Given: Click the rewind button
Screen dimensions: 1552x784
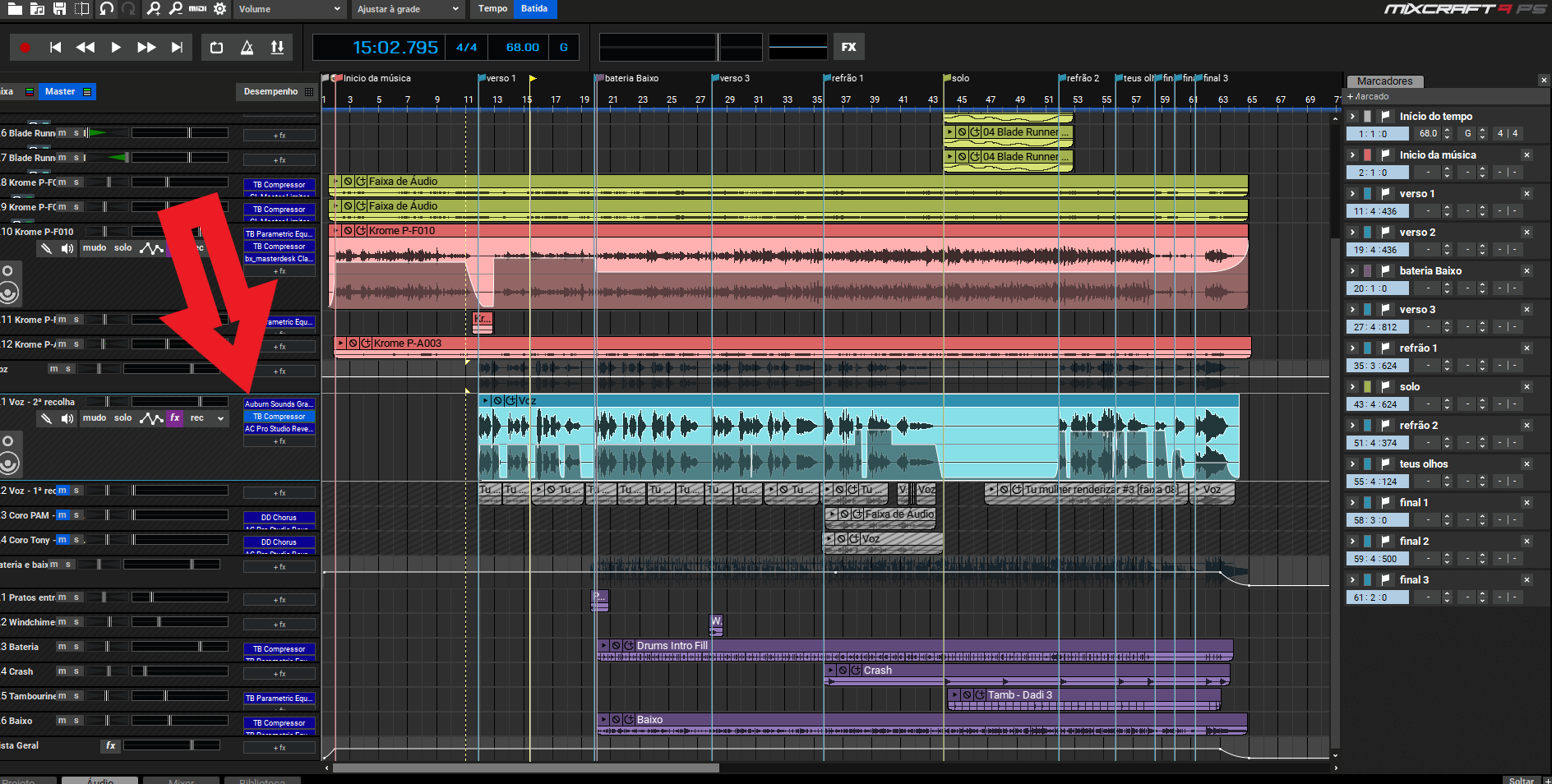Looking at the screenshot, I should pos(85,48).
